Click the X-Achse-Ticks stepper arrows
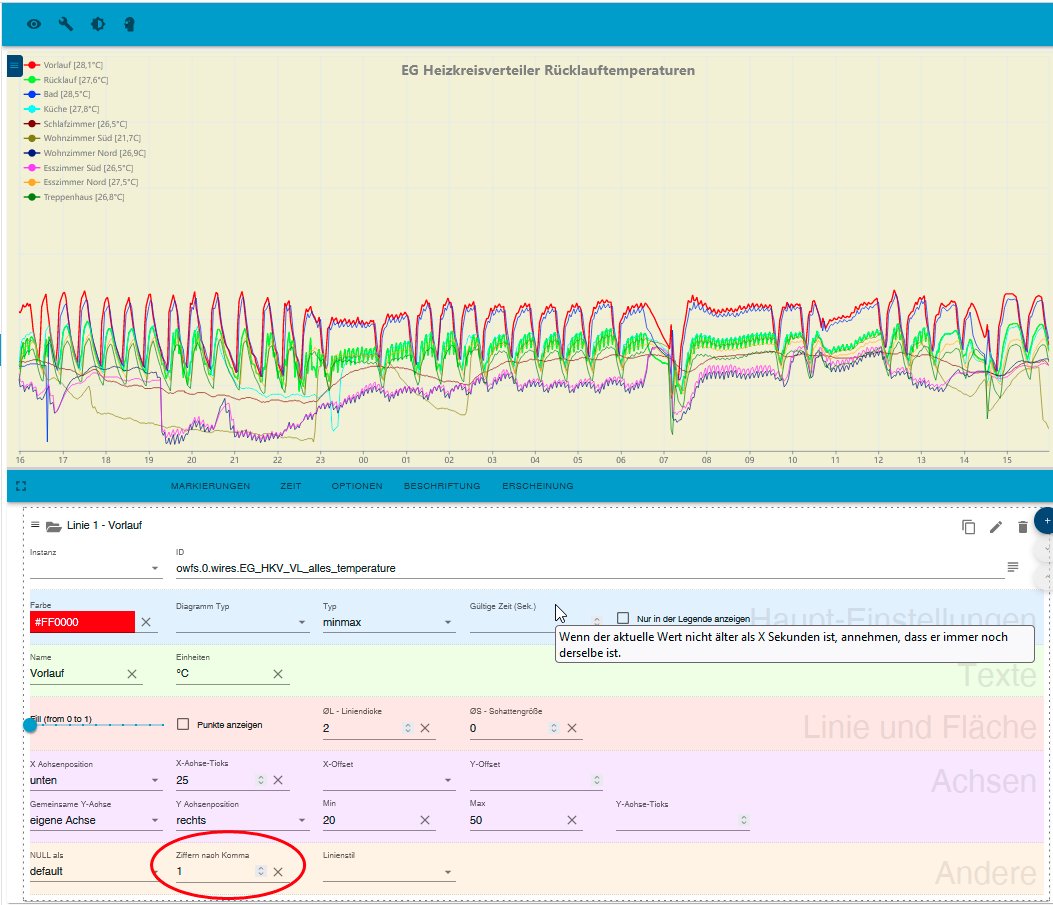Viewport: 1053px width, 905px height. pos(261,780)
